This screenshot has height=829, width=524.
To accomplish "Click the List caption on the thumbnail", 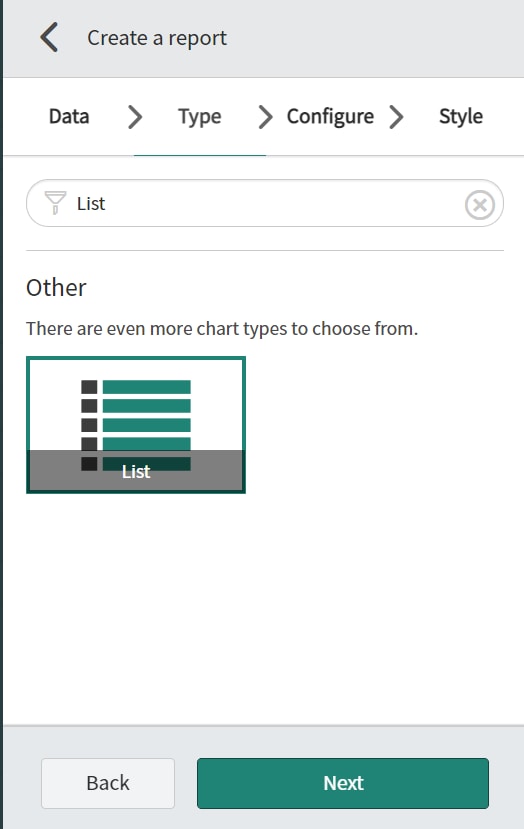I will [x=136, y=471].
